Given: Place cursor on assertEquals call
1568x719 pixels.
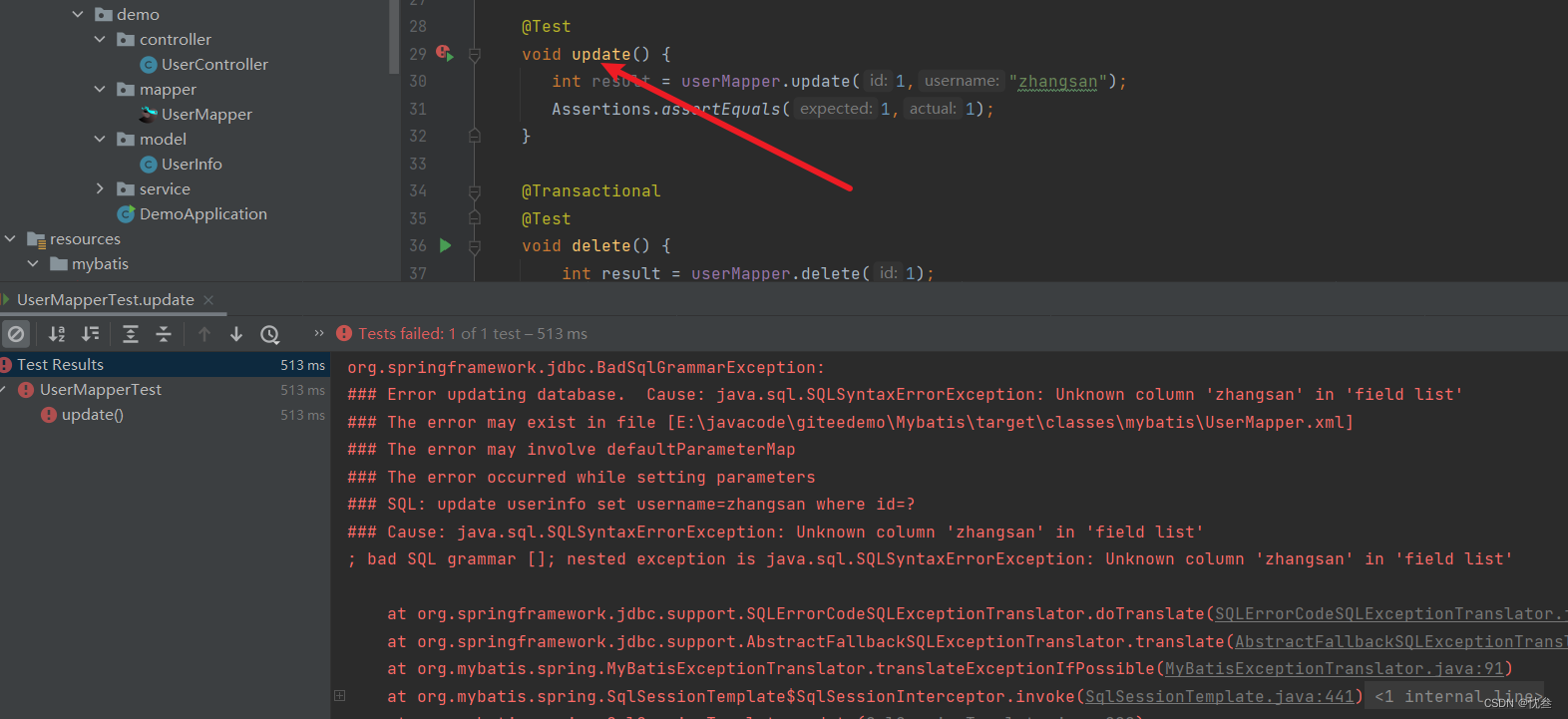Looking at the screenshot, I should pos(721,109).
